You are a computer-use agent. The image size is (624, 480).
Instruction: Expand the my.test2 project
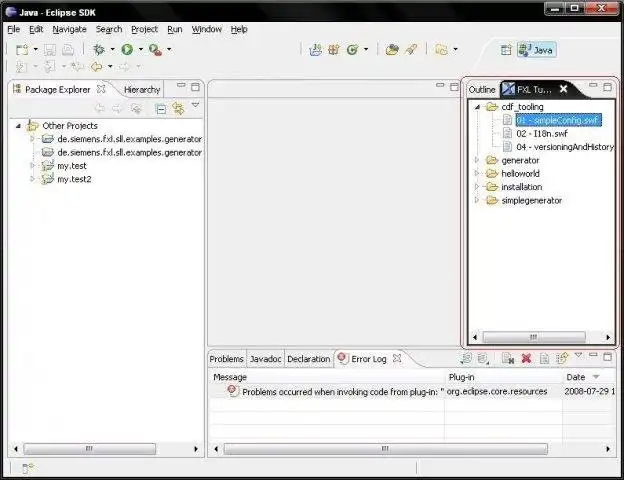[x=33, y=179]
